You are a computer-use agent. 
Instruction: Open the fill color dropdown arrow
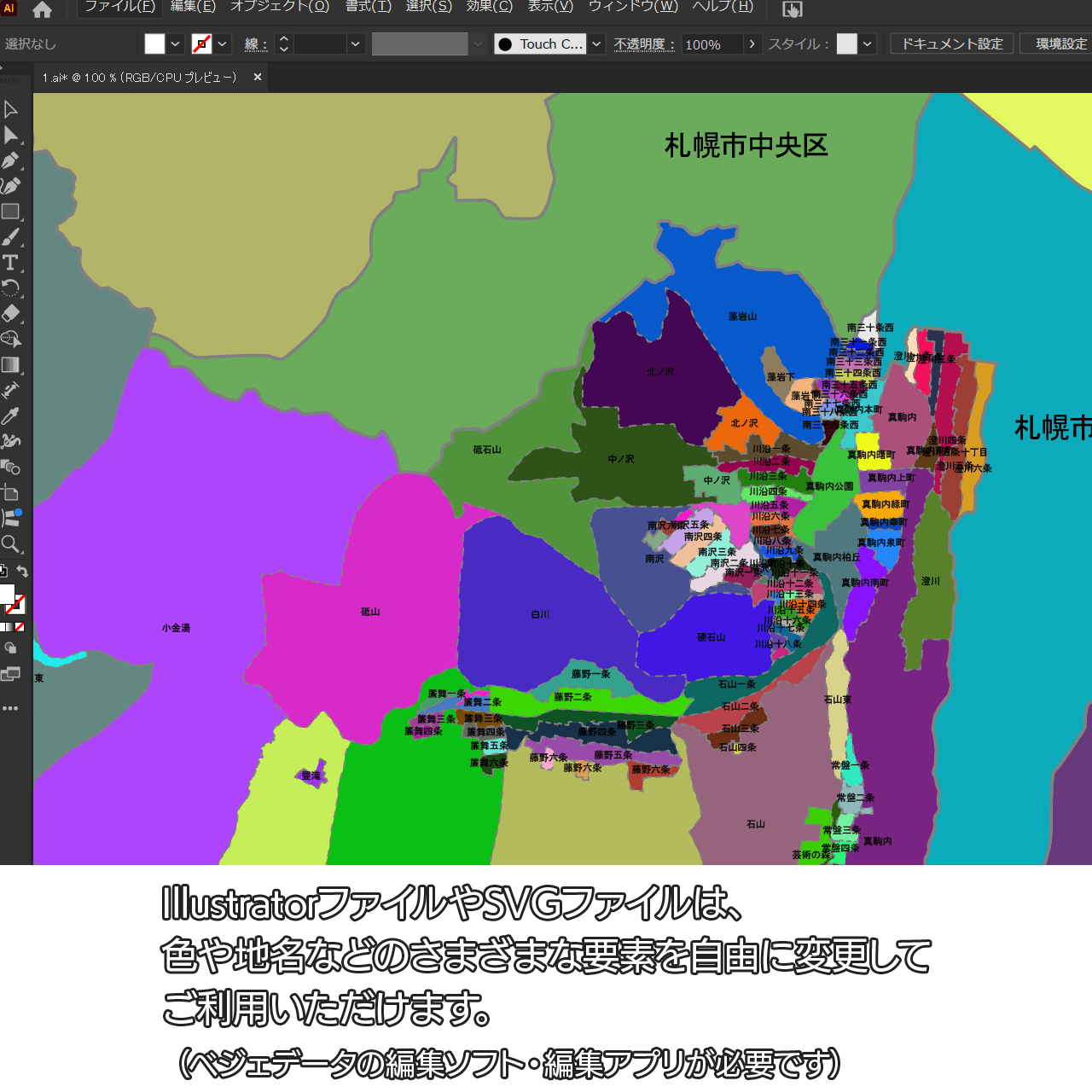click(x=176, y=44)
